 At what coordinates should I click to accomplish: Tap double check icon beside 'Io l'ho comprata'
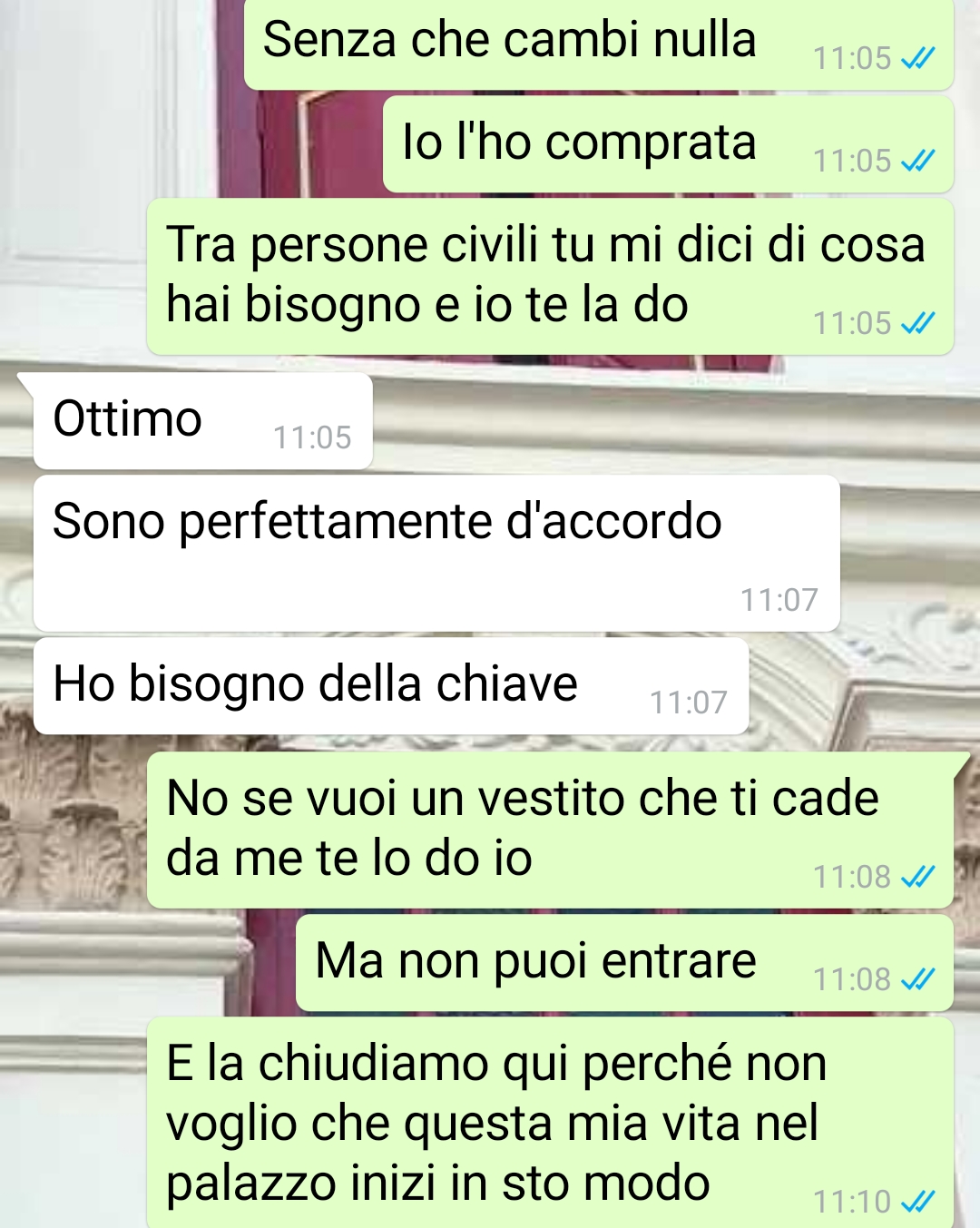click(x=917, y=162)
